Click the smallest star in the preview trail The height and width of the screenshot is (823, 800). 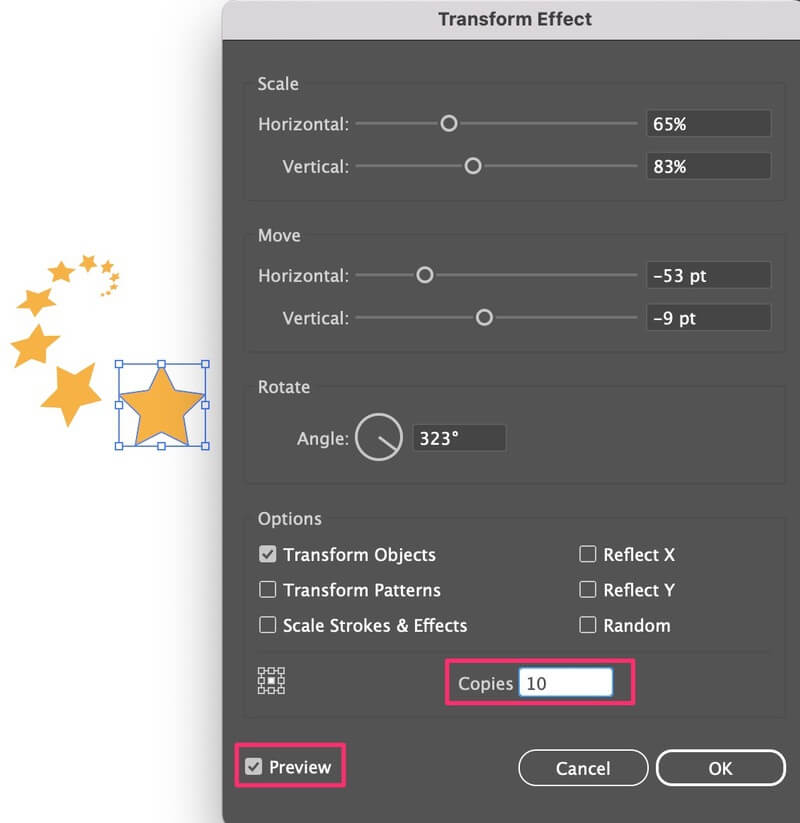(102, 295)
